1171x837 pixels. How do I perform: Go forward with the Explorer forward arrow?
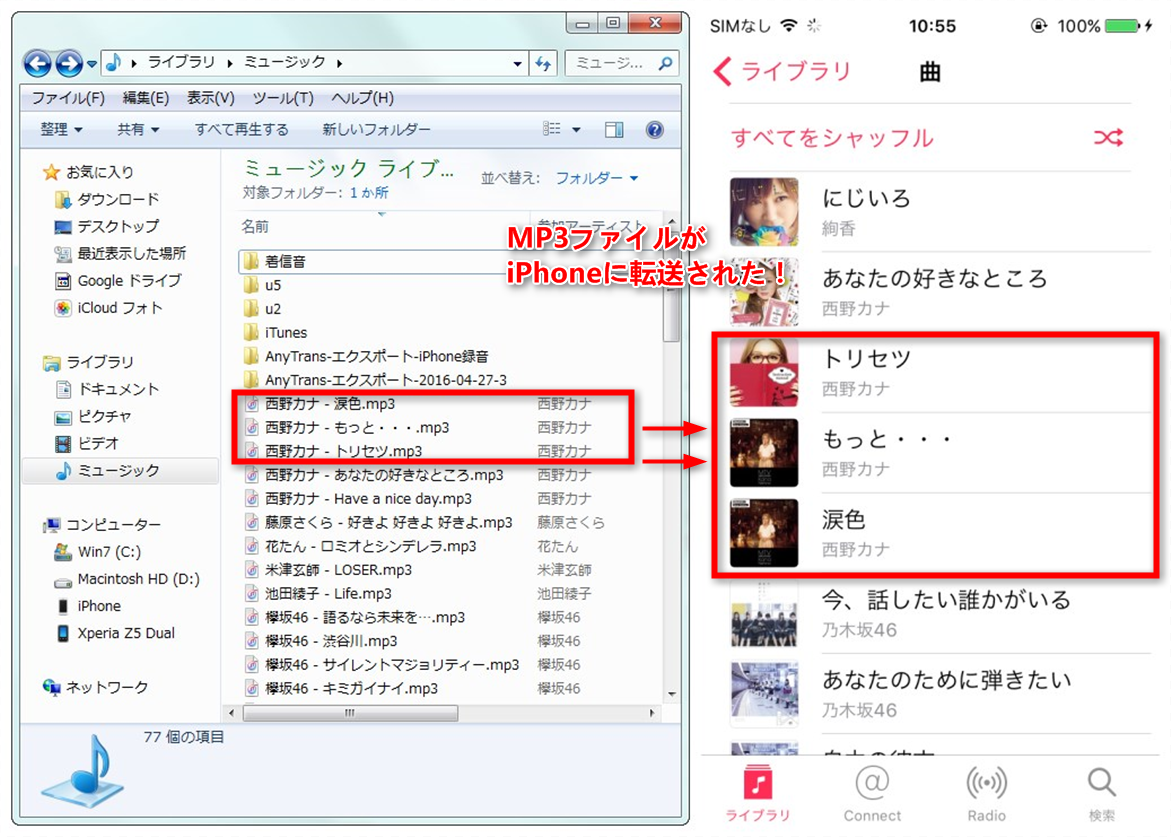tap(69, 63)
